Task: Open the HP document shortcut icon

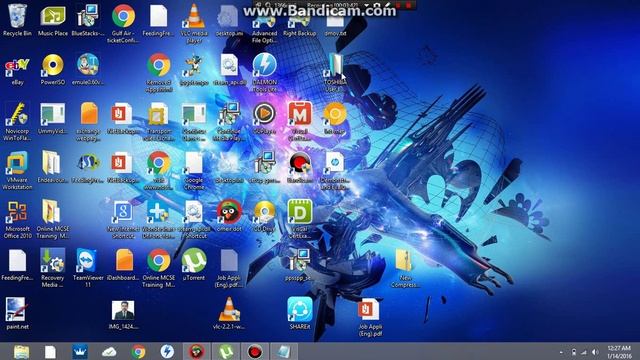Action: point(335,163)
